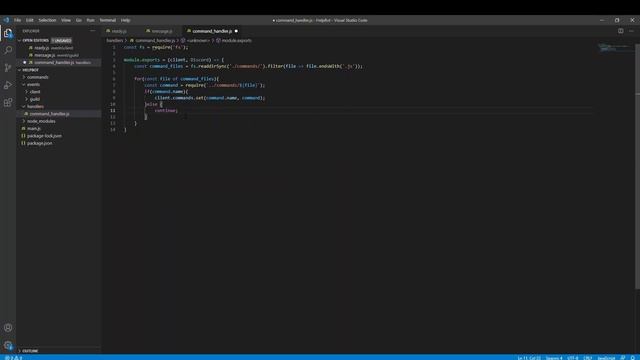The height and width of the screenshot is (360, 640).
Task: Open the Manage gear icon
Action: (8, 345)
